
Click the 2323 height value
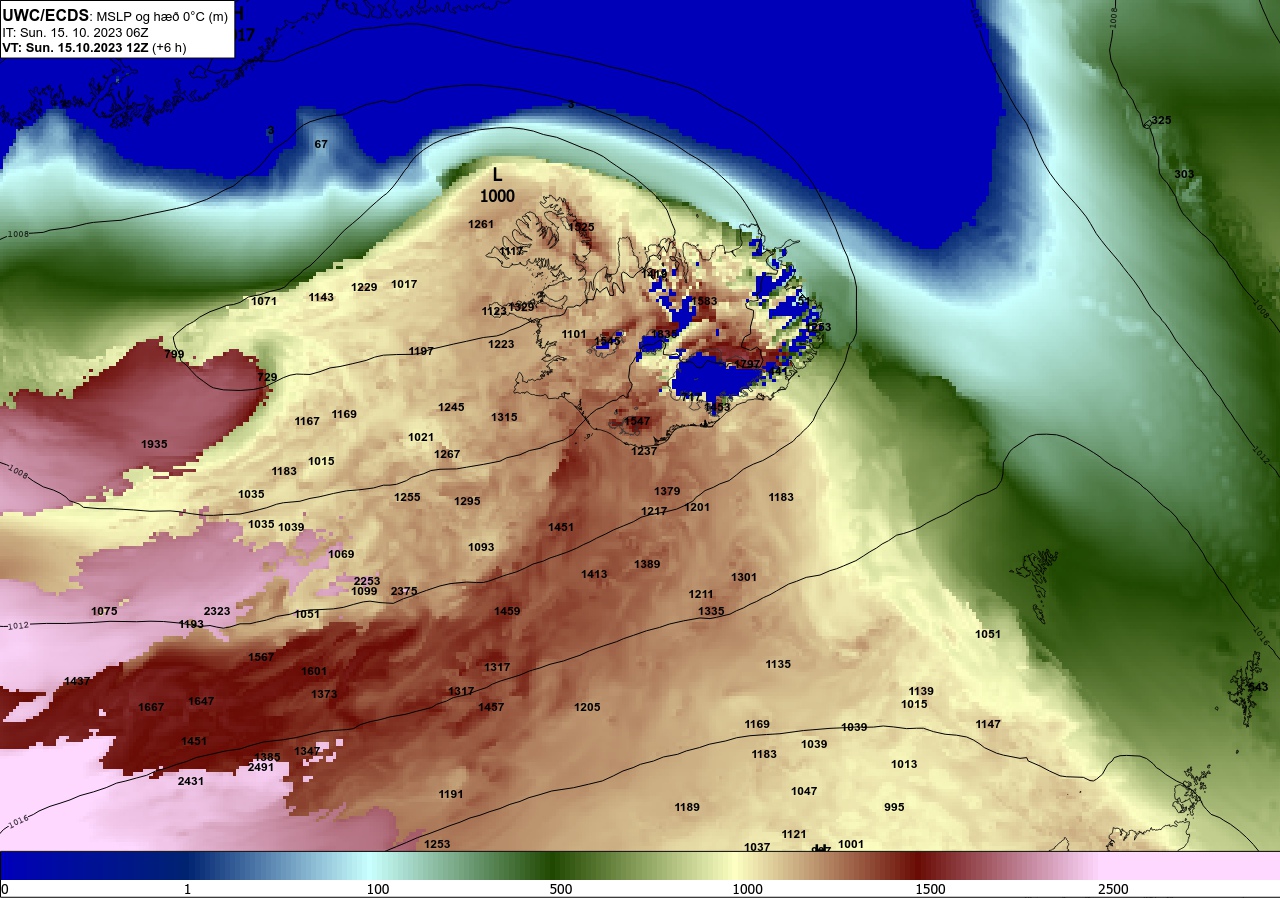click(x=217, y=611)
